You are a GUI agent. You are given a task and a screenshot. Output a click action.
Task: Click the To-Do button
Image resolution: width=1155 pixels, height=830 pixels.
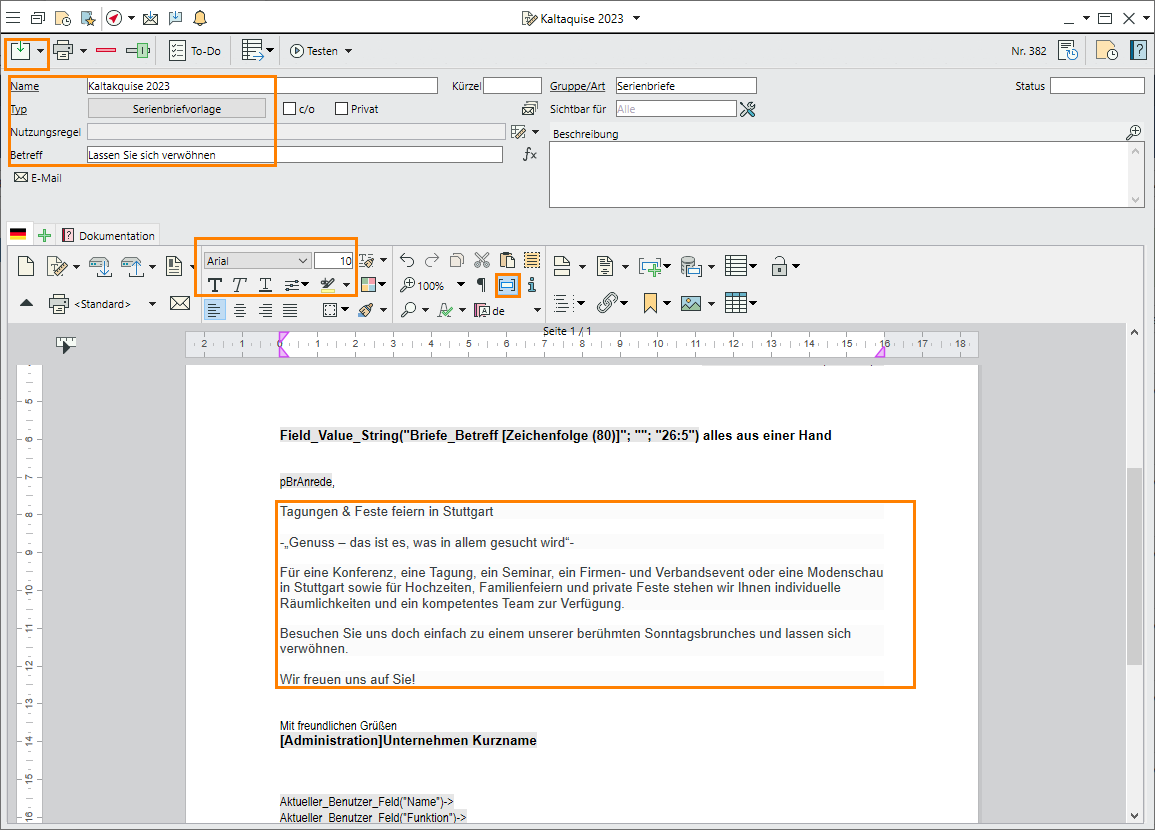coord(195,51)
